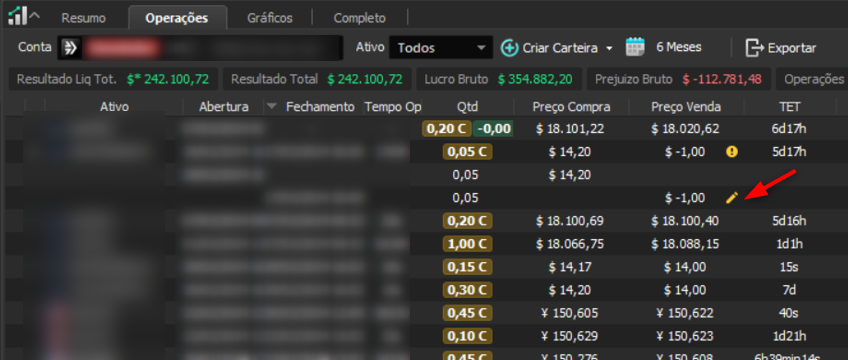848x360 pixels.
Task: Open the Gráficos tab
Action: 269,18
